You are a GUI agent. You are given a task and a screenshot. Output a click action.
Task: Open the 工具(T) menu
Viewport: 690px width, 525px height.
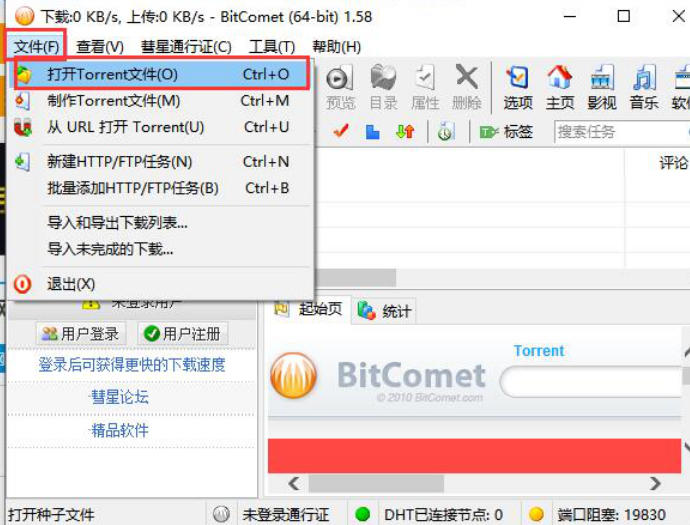coord(272,46)
